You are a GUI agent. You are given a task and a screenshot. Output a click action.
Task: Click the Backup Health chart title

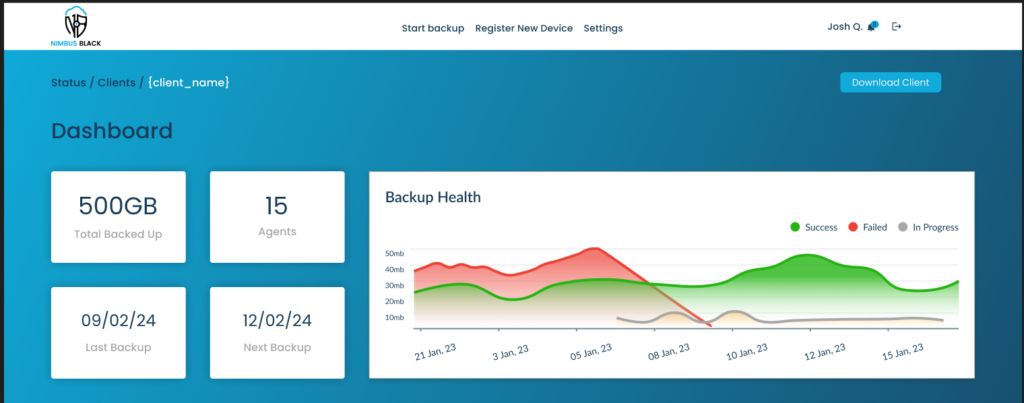tap(433, 197)
